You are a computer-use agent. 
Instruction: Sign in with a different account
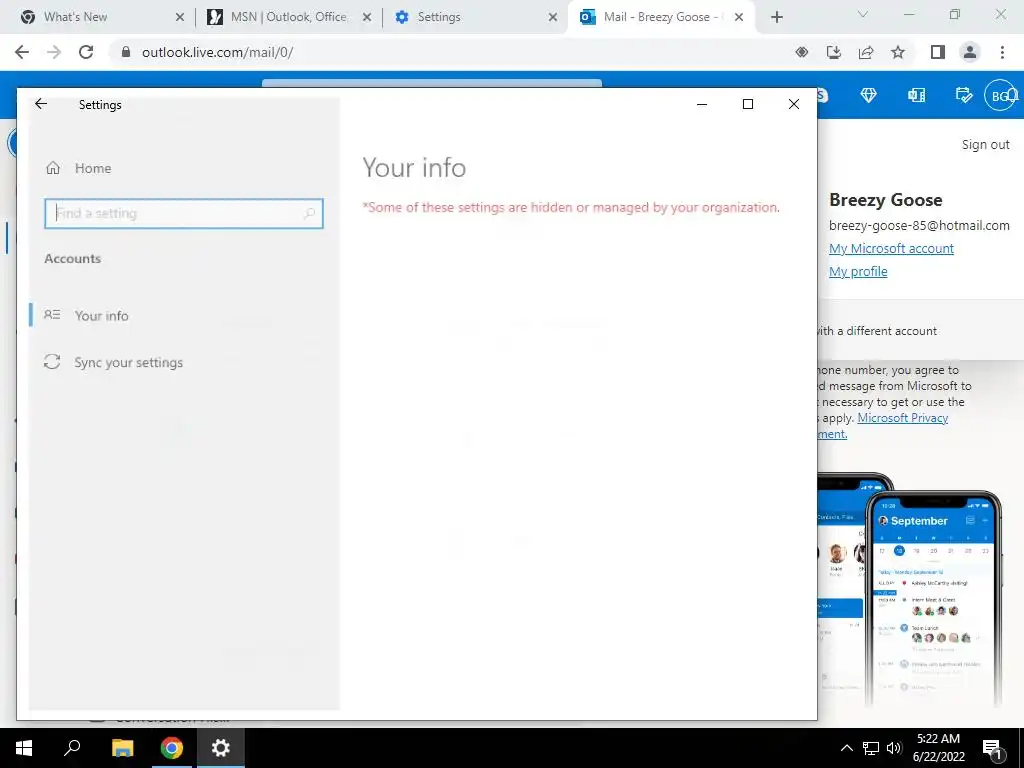[x=877, y=330]
